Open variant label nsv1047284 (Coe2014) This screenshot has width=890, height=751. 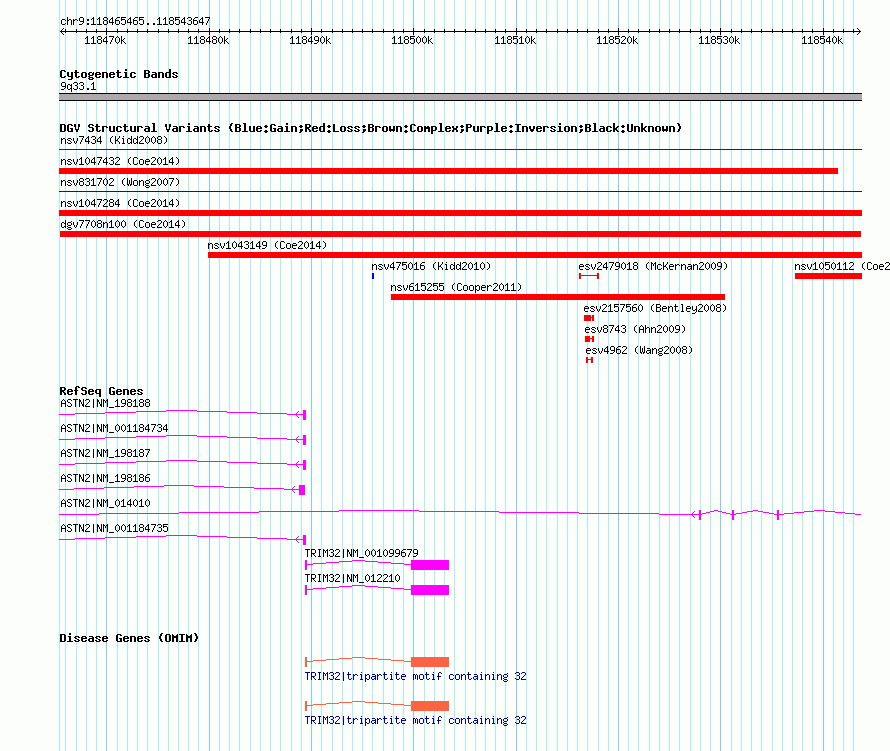(120, 203)
